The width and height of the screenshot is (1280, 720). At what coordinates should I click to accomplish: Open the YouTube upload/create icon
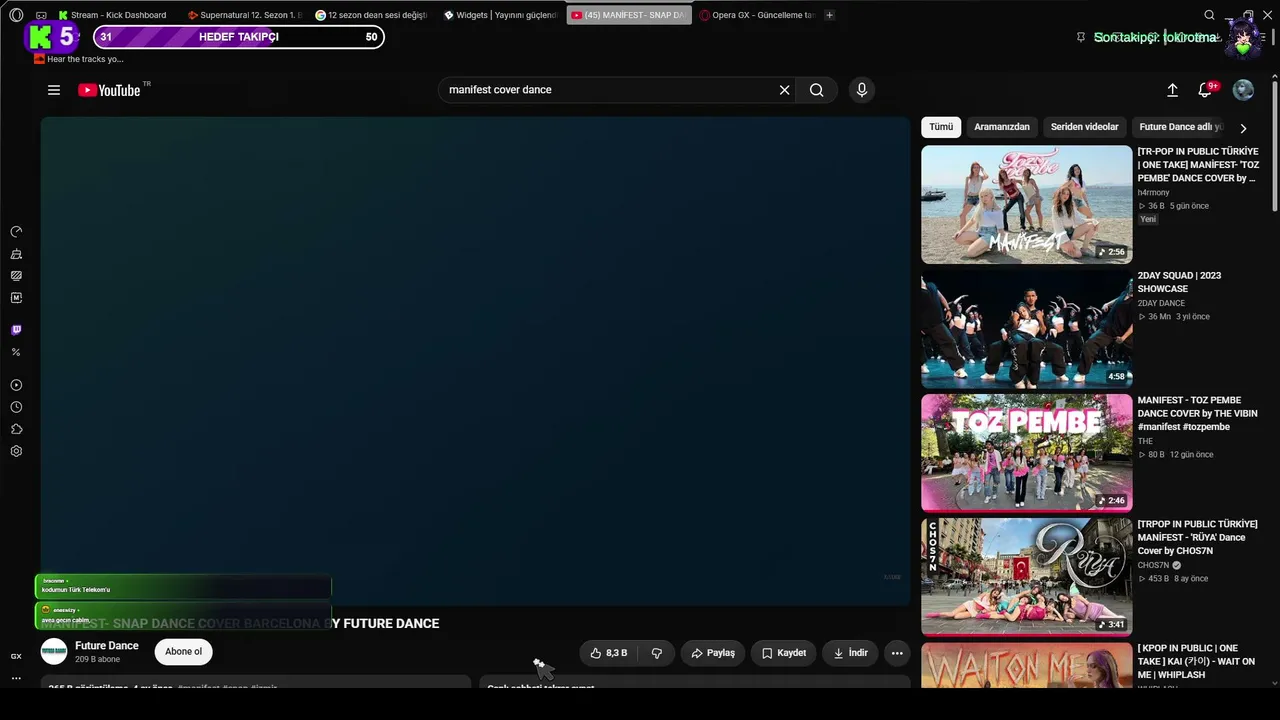pos(1172,90)
